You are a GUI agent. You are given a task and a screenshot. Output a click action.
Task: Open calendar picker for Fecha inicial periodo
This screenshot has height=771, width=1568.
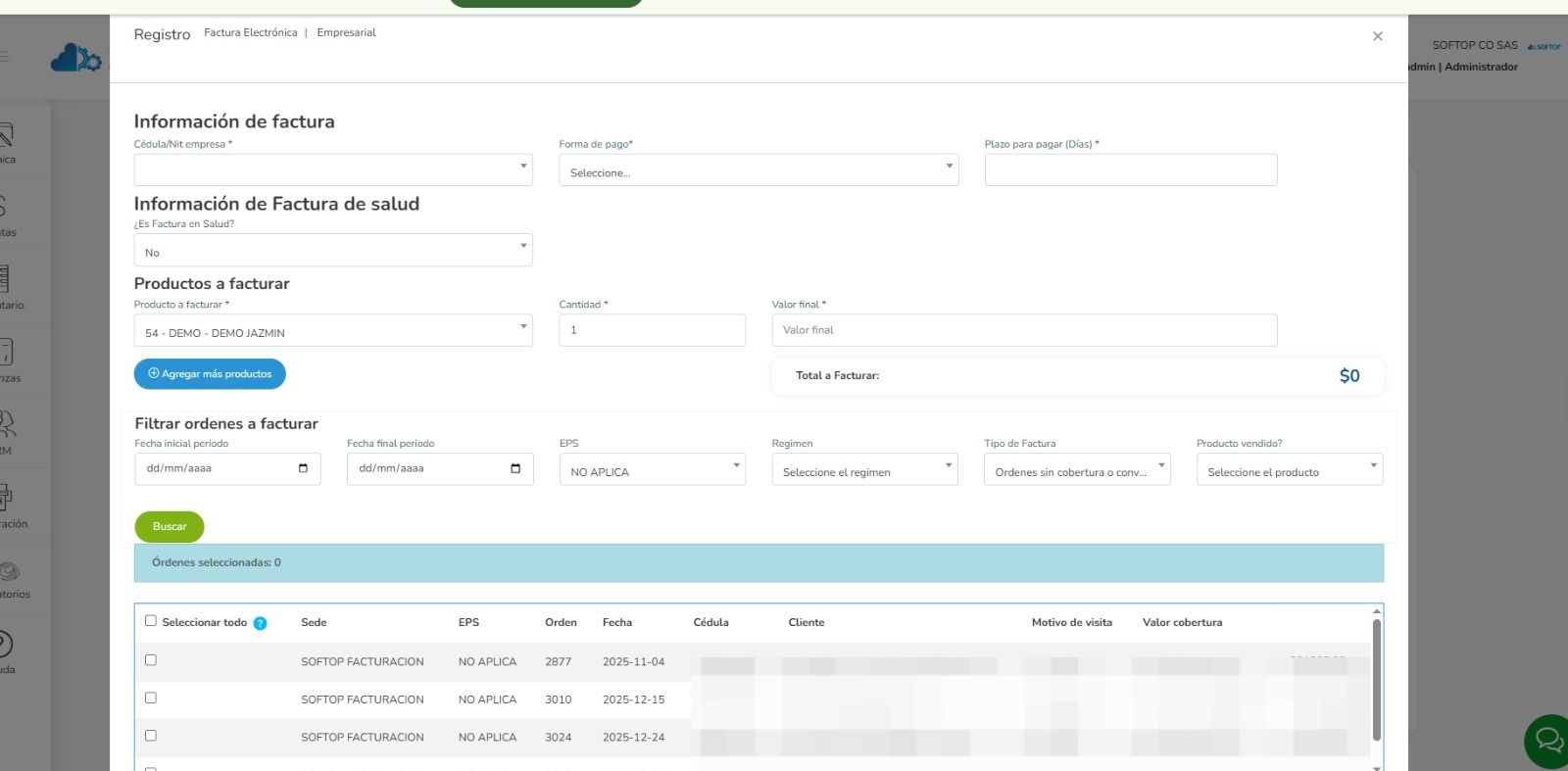[303, 468]
